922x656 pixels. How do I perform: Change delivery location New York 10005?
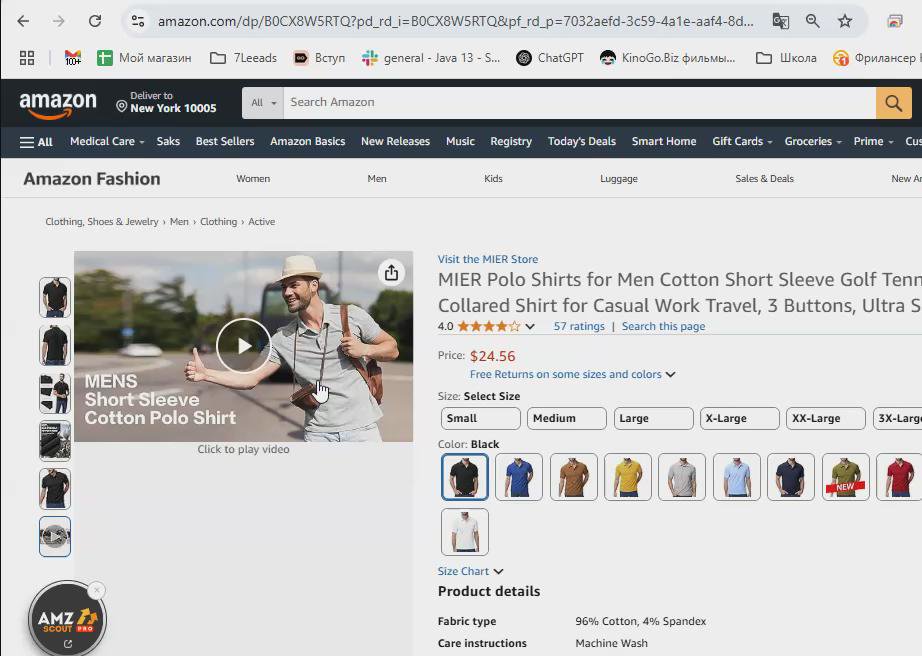click(166, 102)
